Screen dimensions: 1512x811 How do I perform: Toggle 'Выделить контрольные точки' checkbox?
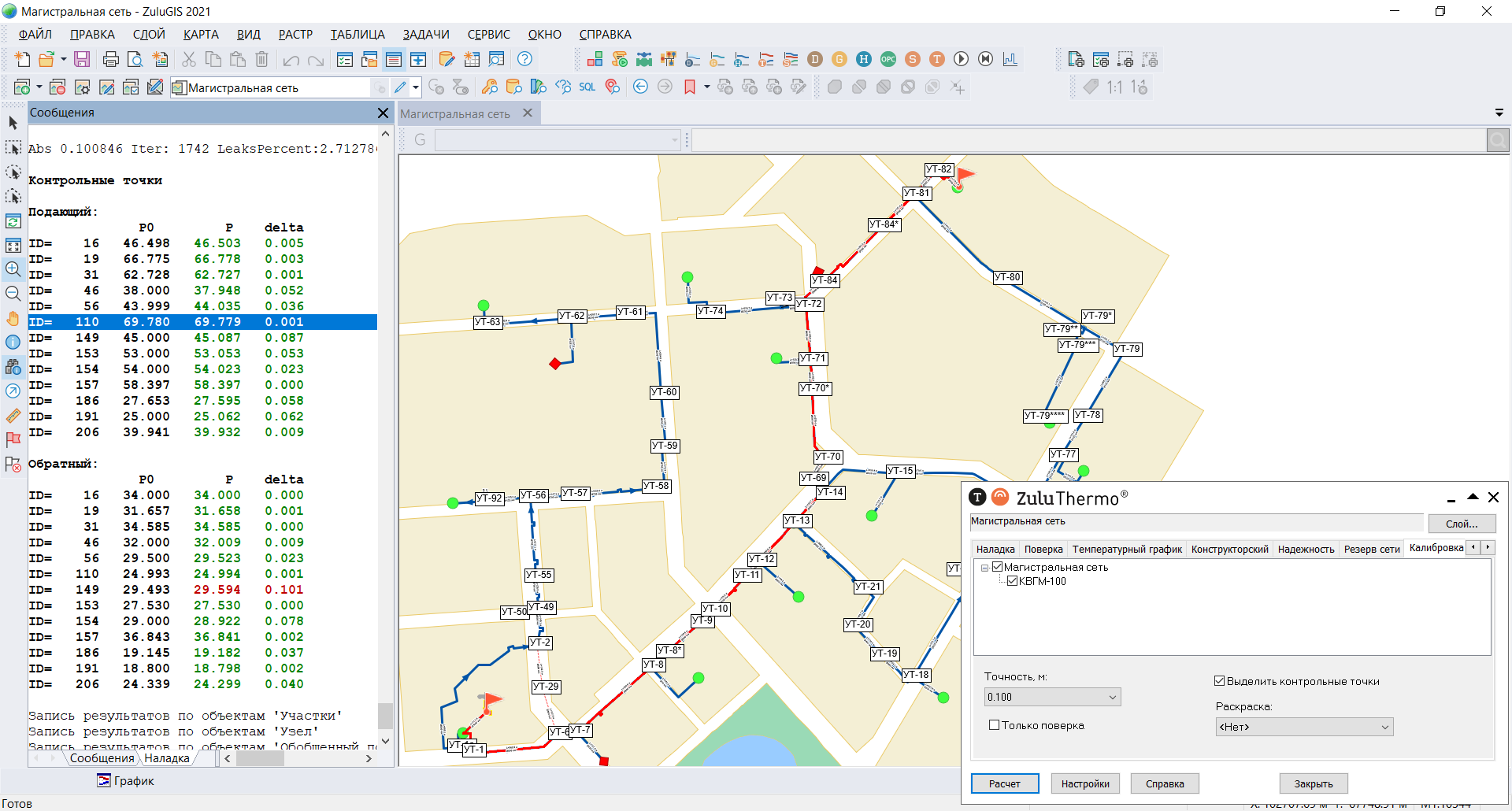(x=1219, y=681)
